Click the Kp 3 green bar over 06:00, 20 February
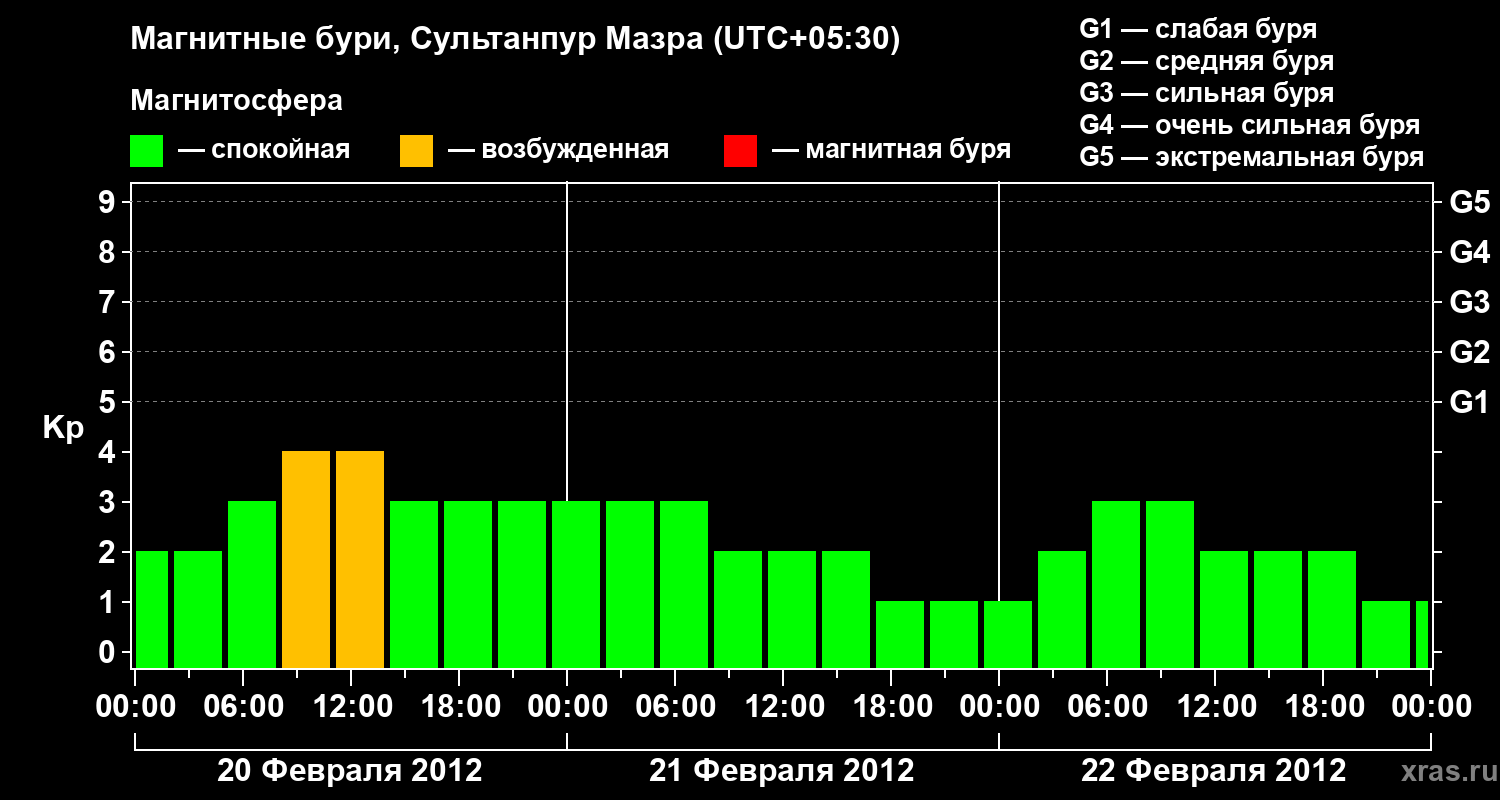The image size is (1500, 800). click(x=252, y=585)
